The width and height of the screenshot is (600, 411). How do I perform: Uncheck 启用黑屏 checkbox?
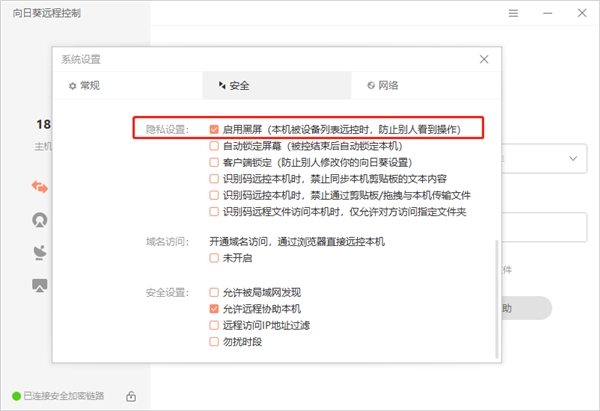point(214,129)
